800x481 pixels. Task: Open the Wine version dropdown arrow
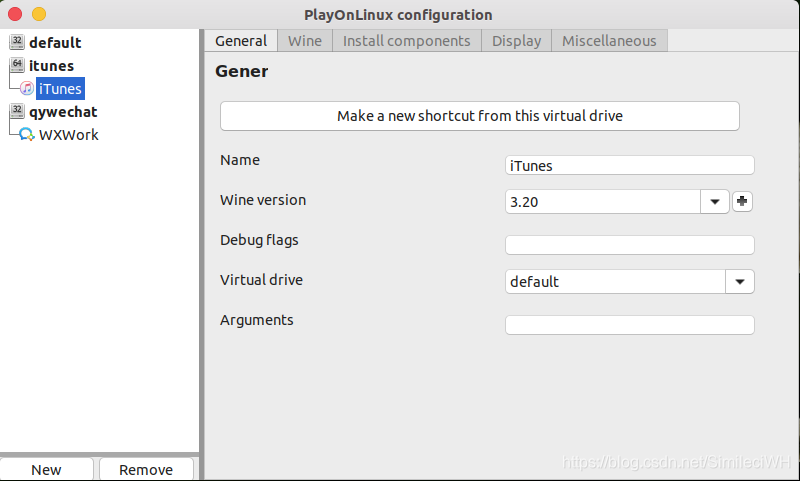coord(715,201)
